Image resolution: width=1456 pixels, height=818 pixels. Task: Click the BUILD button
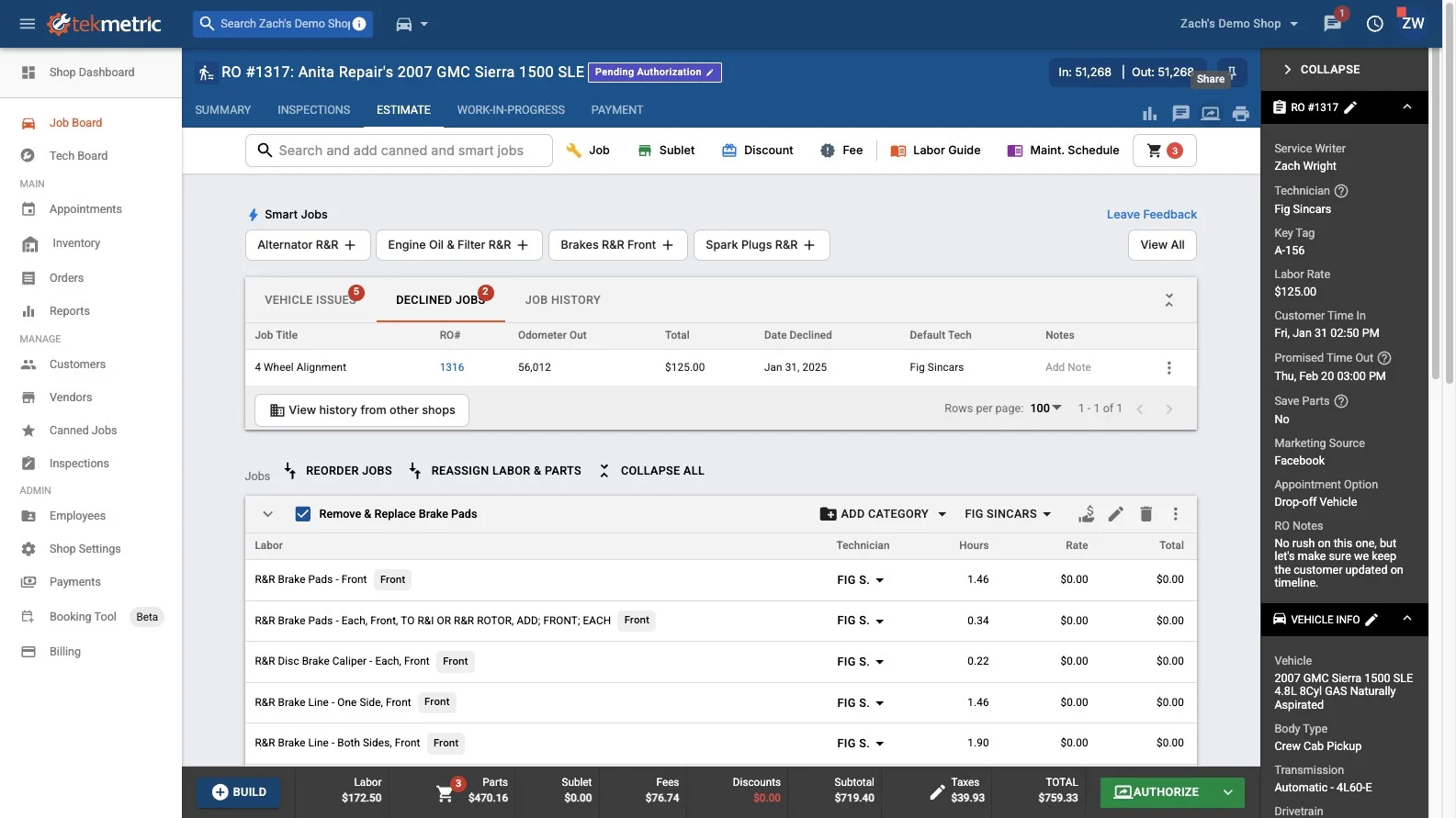coord(239,792)
